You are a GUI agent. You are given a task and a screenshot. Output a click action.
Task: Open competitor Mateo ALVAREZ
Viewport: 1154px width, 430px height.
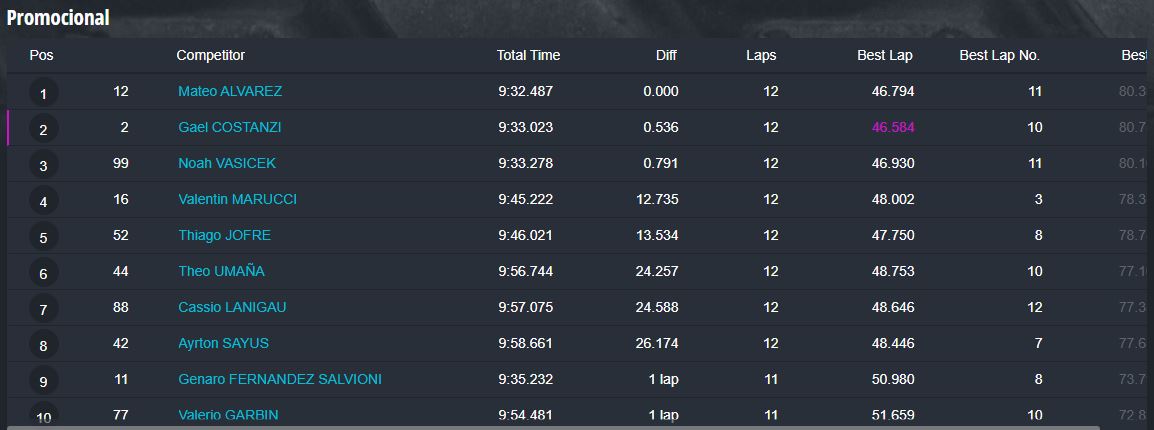230,91
